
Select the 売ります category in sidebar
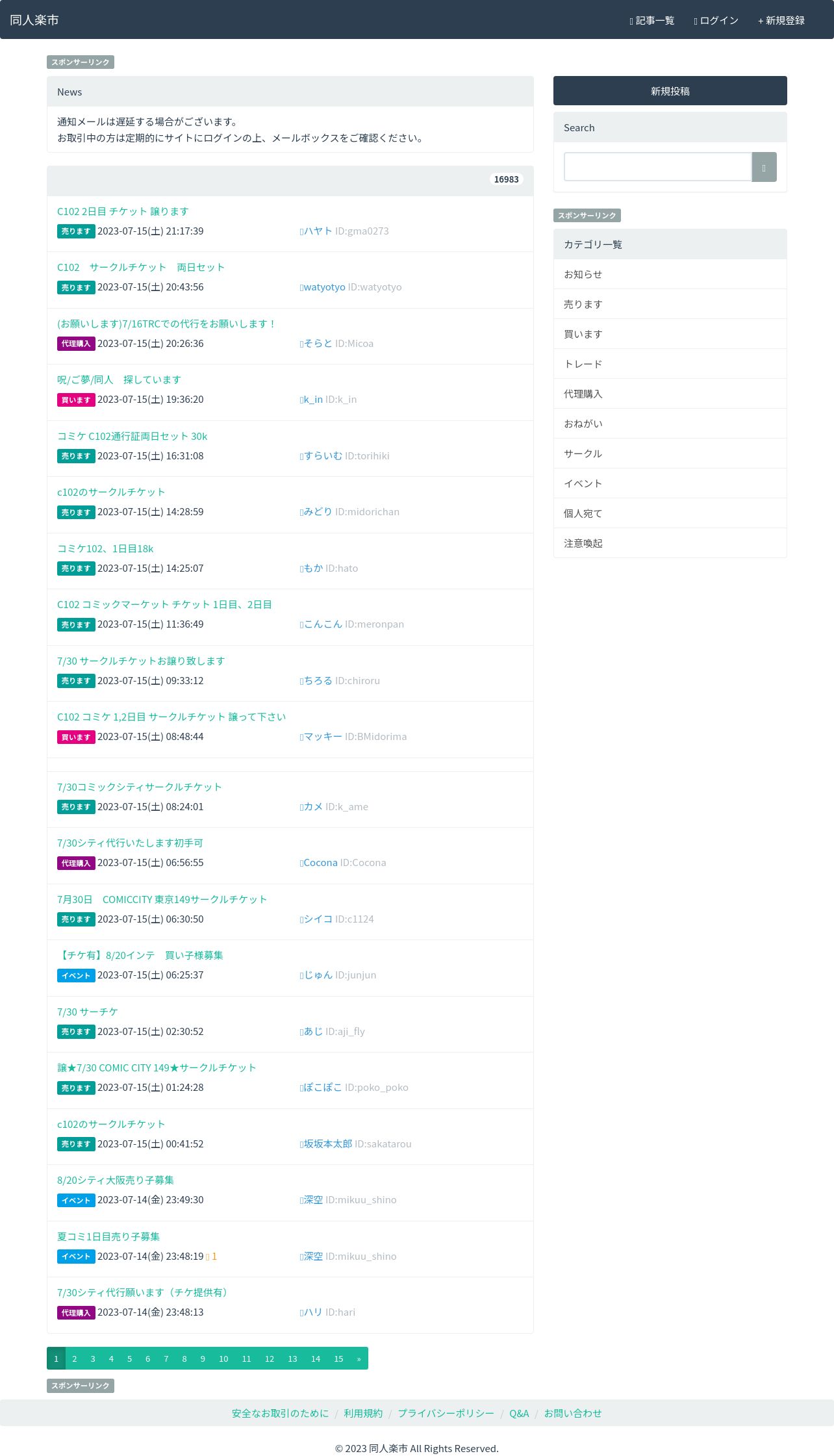pos(670,304)
